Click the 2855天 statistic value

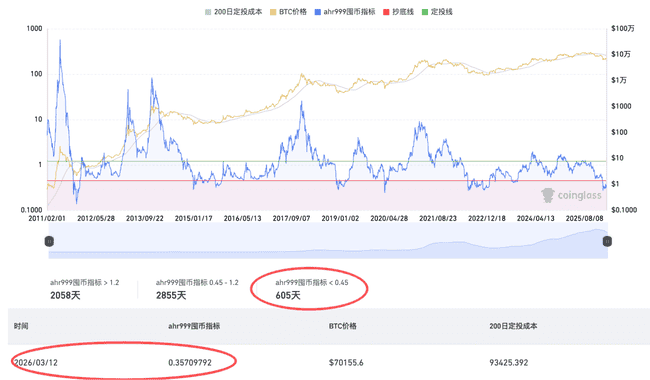(x=171, y=295)
